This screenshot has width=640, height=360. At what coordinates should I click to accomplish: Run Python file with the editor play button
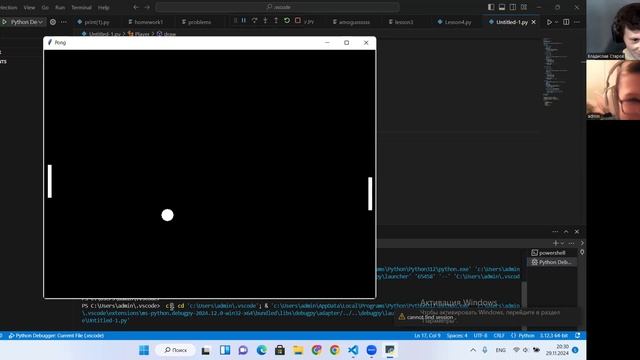(x=549, y=22)
